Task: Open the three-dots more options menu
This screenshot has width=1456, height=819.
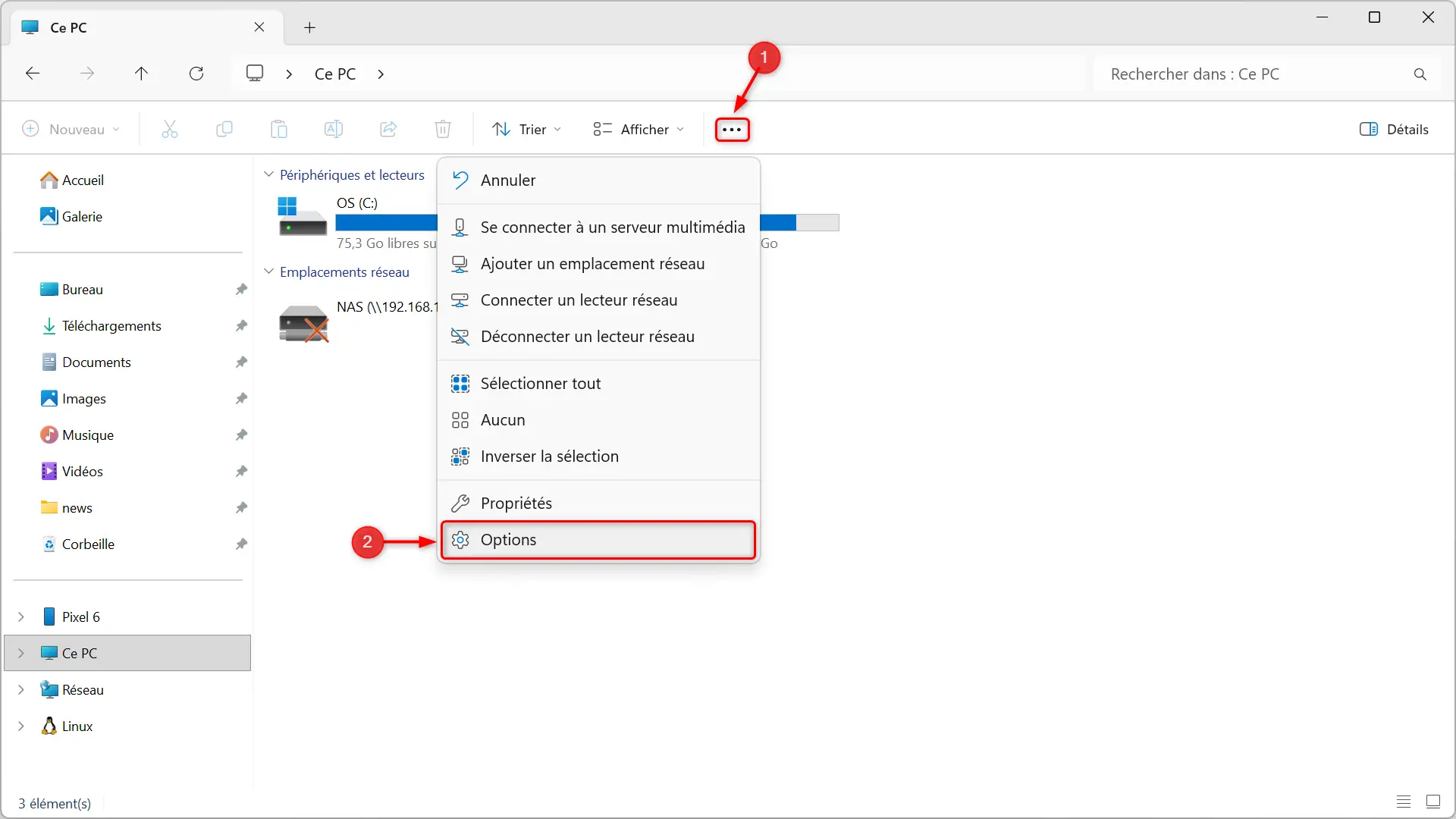Action: tap(732, 130)
